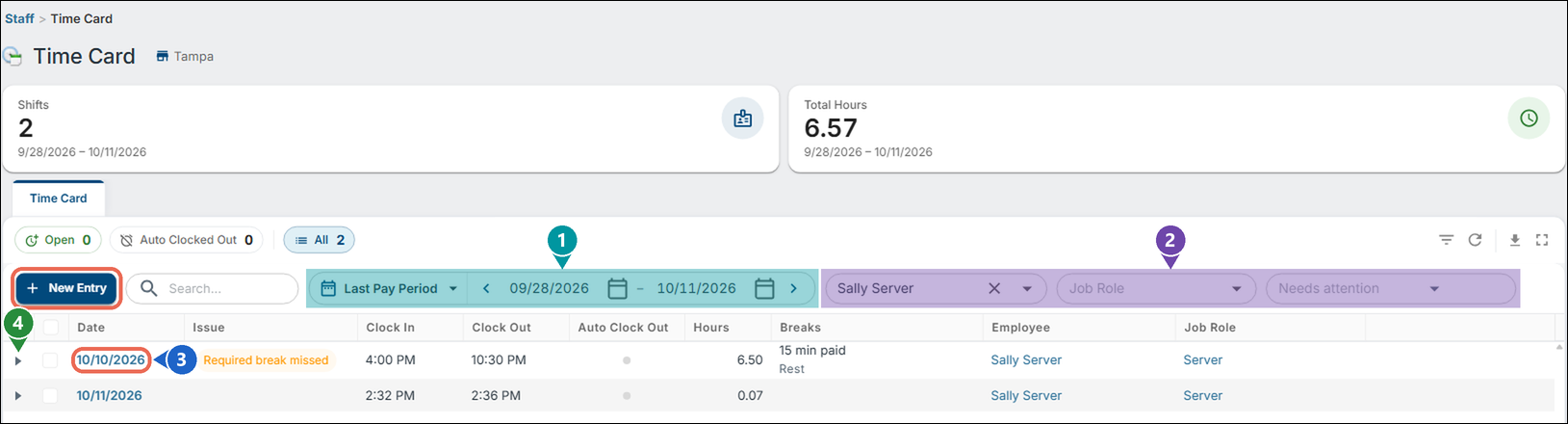Open end date calendar picker
Screen dimensions: 1568x424
point(764,288)
